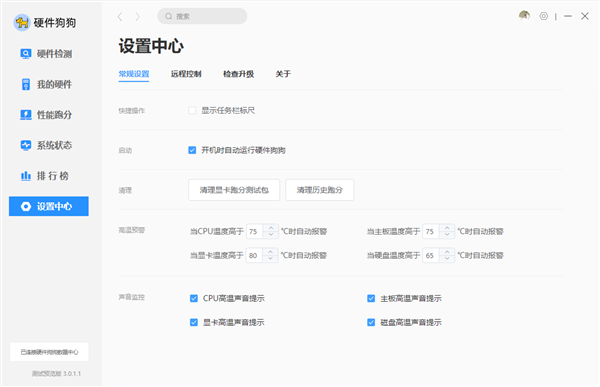Screen dimensions: 600x387
Task: Enable the 显示任务栏标尺 checkbox
Action: coord(192,111)
